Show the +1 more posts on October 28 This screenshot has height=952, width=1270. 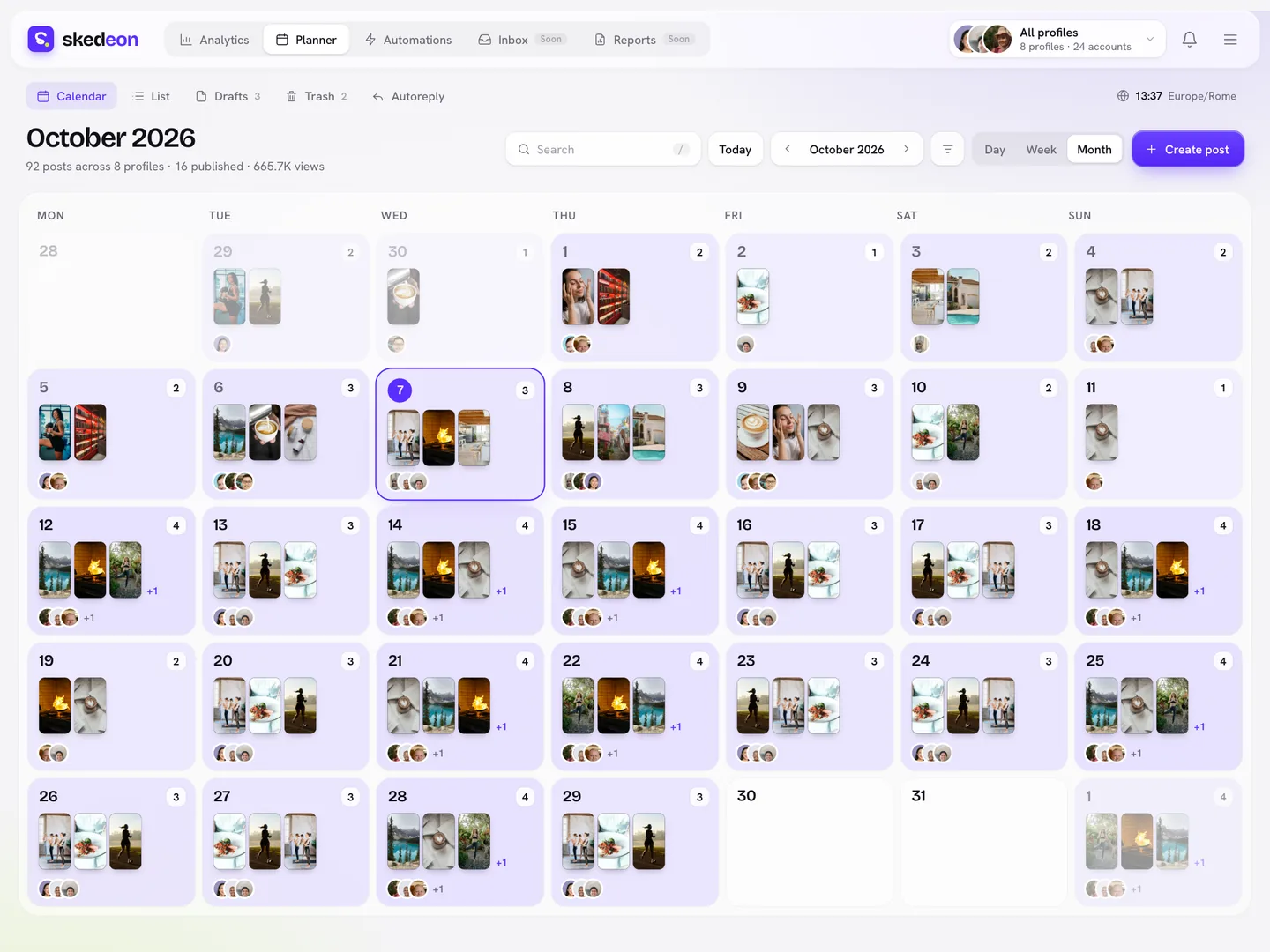(x=501, y=862)
